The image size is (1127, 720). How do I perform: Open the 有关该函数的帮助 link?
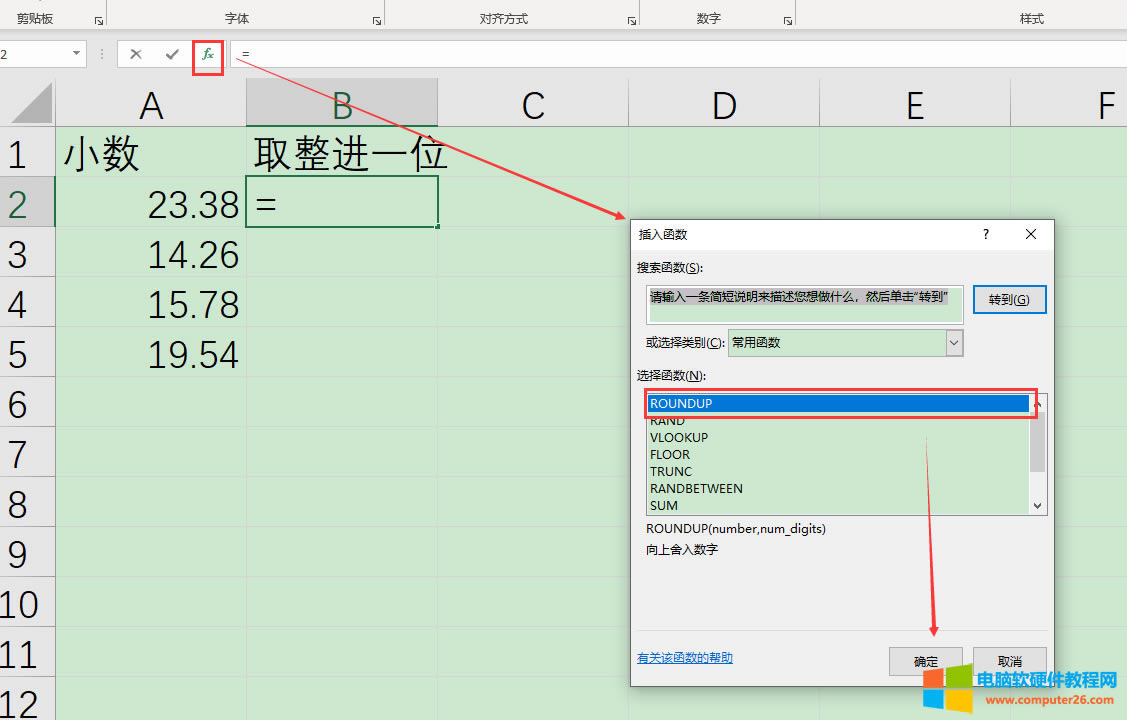[x=685, y=658]
